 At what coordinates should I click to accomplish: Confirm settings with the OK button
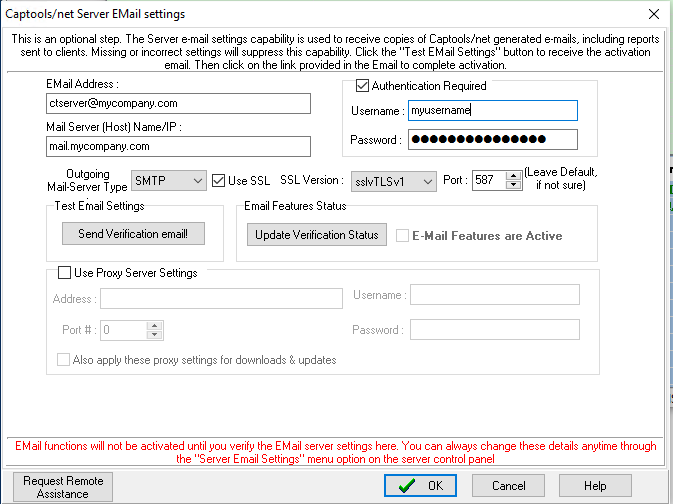420,486
